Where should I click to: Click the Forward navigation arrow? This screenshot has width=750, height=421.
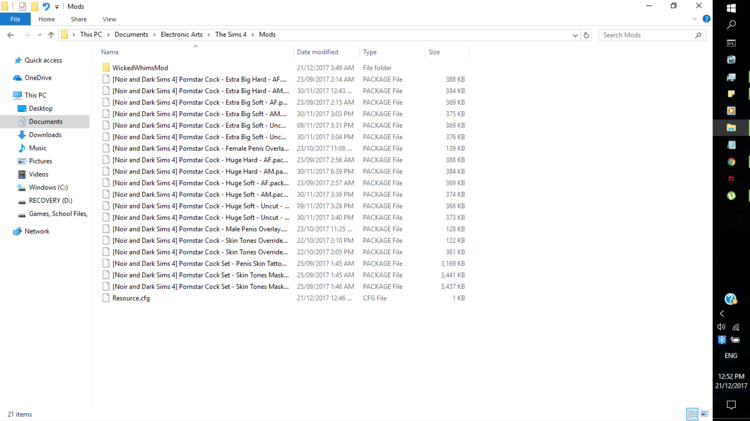coord(26,35)
